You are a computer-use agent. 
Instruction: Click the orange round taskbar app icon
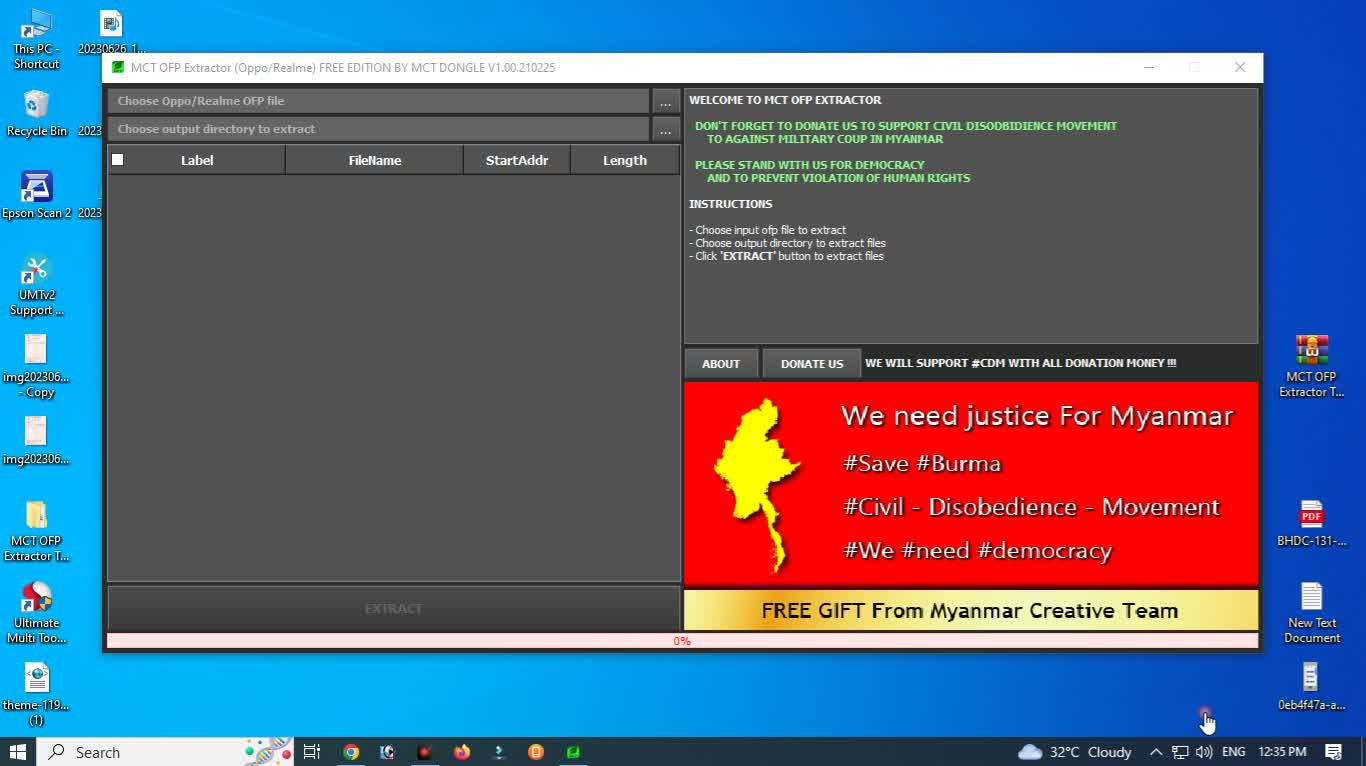pyautogui.click(x=536, y=752)
